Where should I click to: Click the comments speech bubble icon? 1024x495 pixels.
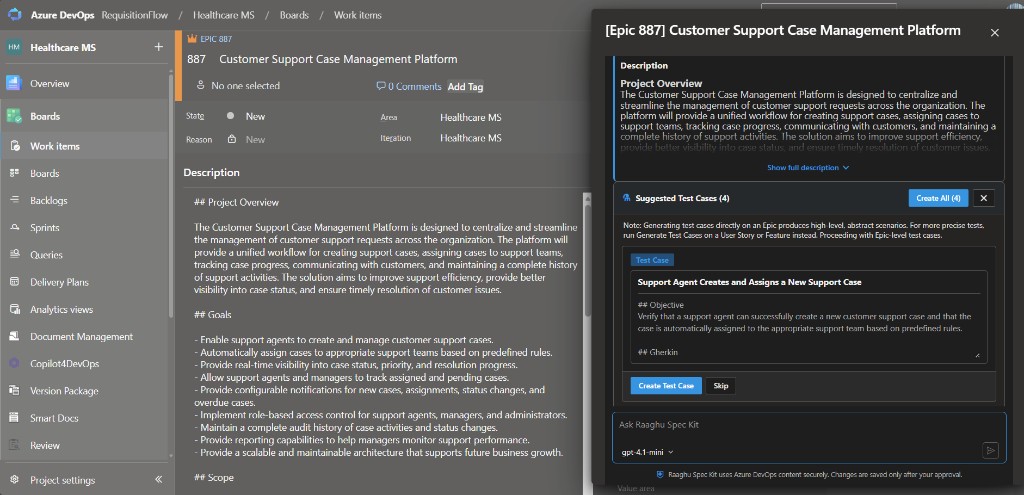pyautogui.click(x=381, y=86)
